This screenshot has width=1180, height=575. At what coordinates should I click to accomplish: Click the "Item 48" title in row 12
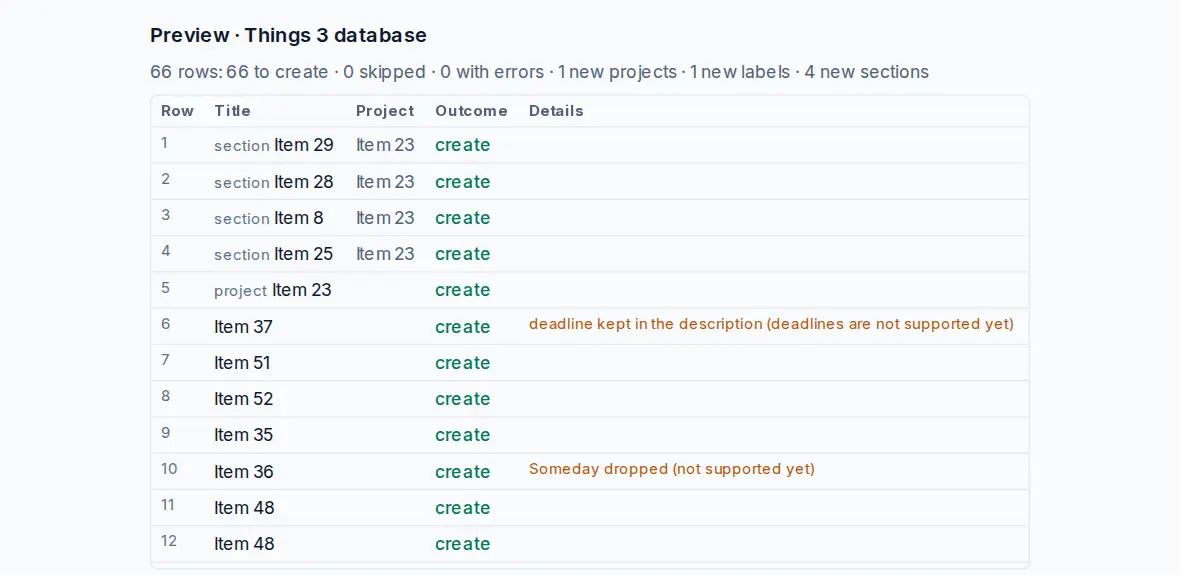point(245,544)
